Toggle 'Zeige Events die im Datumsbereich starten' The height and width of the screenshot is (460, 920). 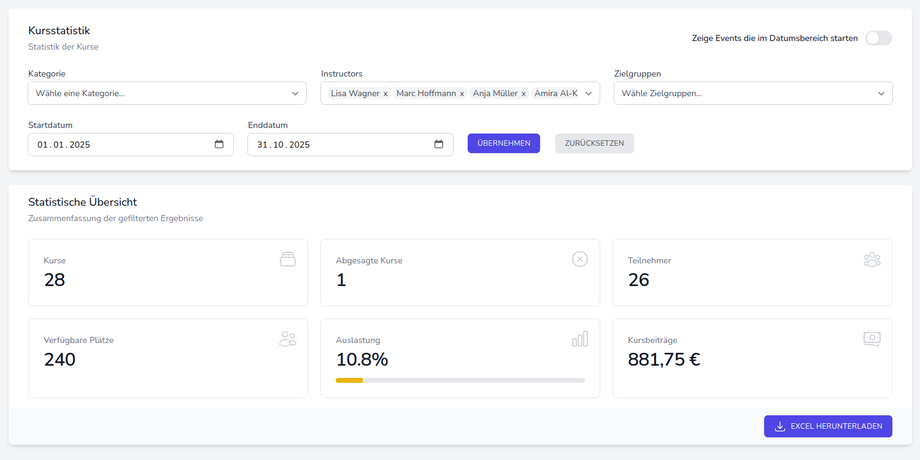pyautogui.click(x=878, y=38)
